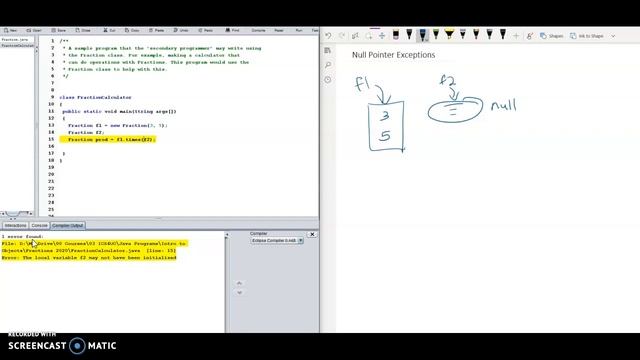
Task: Click code line 14 declaring Fraction f2
Action: [86, 132]
